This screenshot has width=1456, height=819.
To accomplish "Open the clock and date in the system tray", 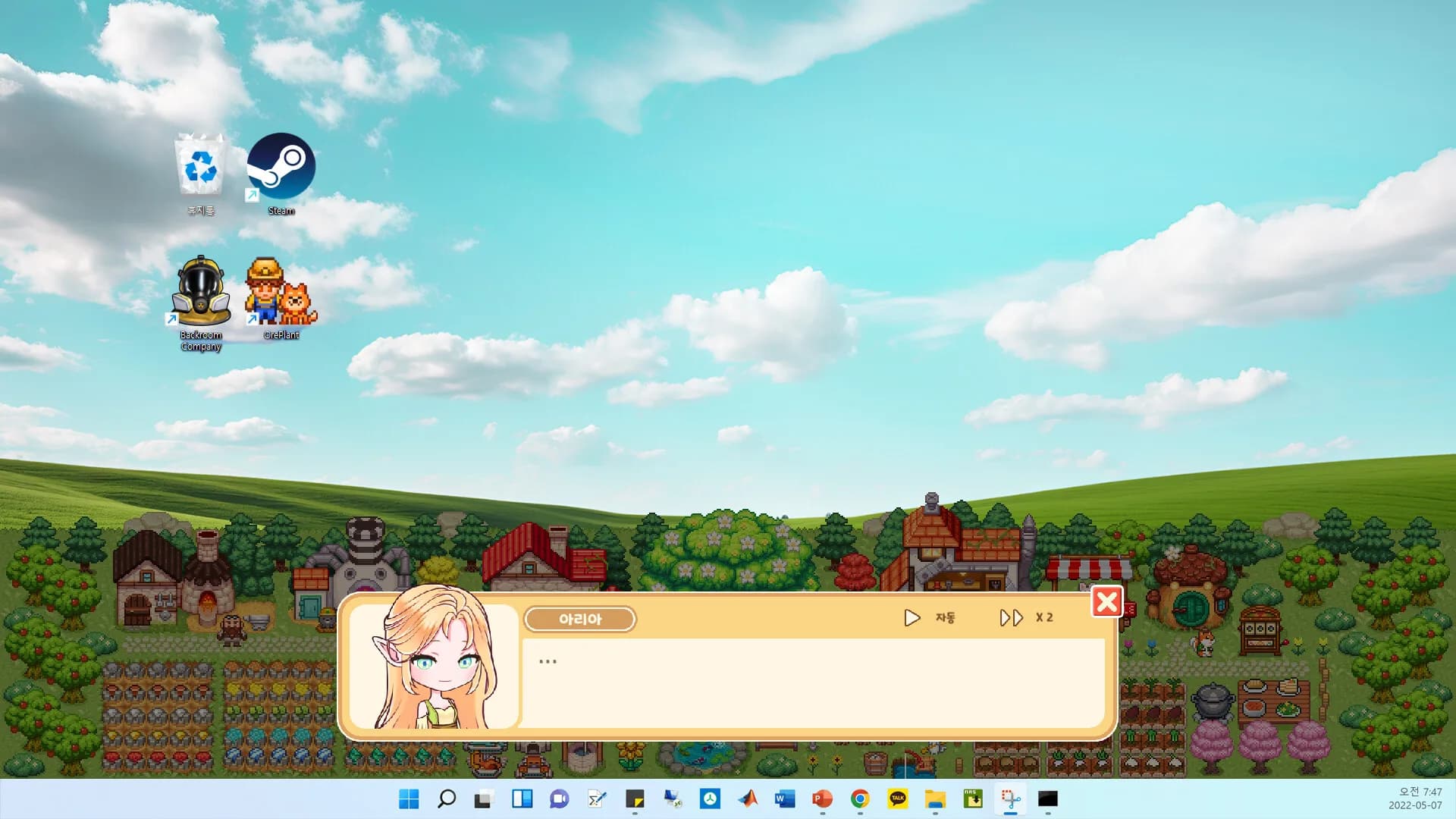I will 1415,799.
